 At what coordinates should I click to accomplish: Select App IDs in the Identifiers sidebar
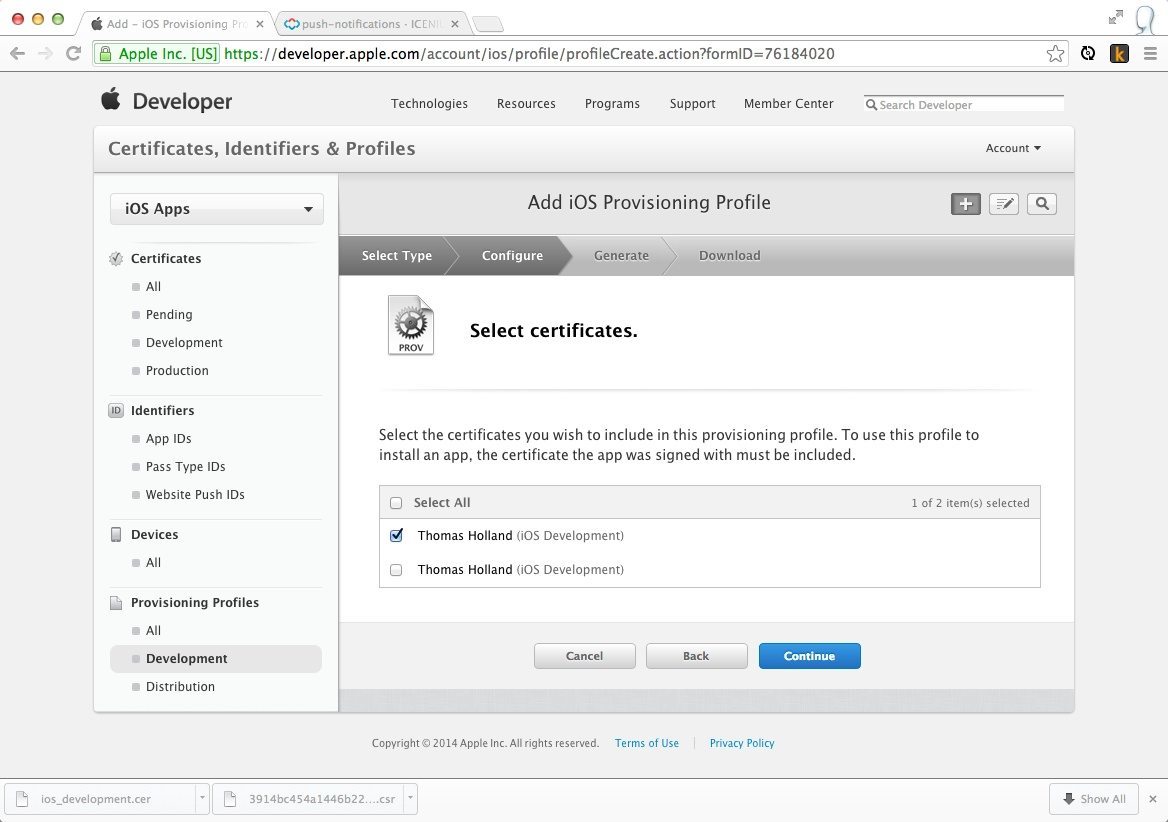(x=168, y=439)
